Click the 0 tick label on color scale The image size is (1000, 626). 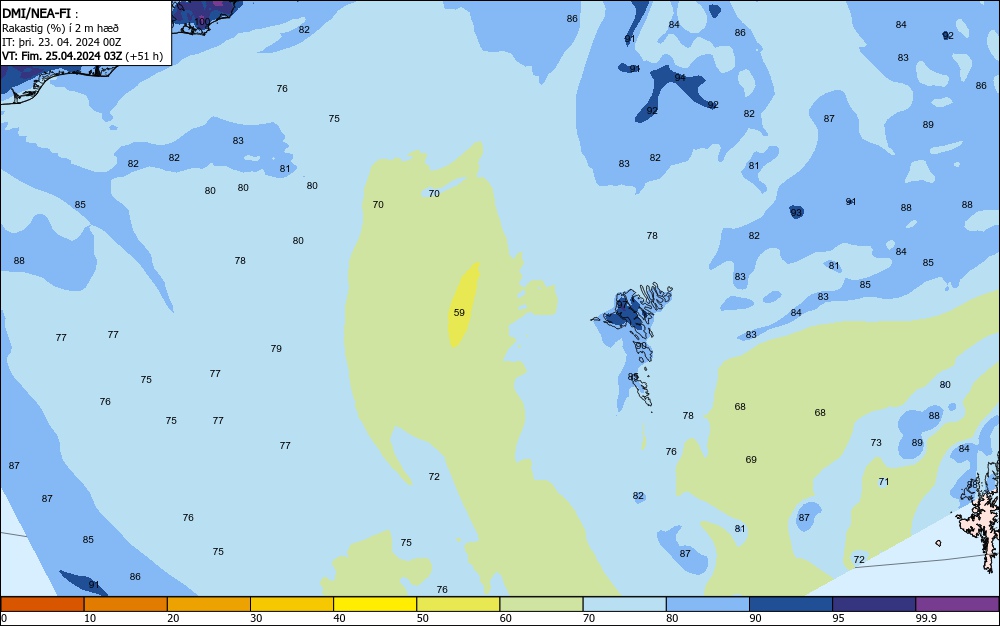[x=4, y=618]
